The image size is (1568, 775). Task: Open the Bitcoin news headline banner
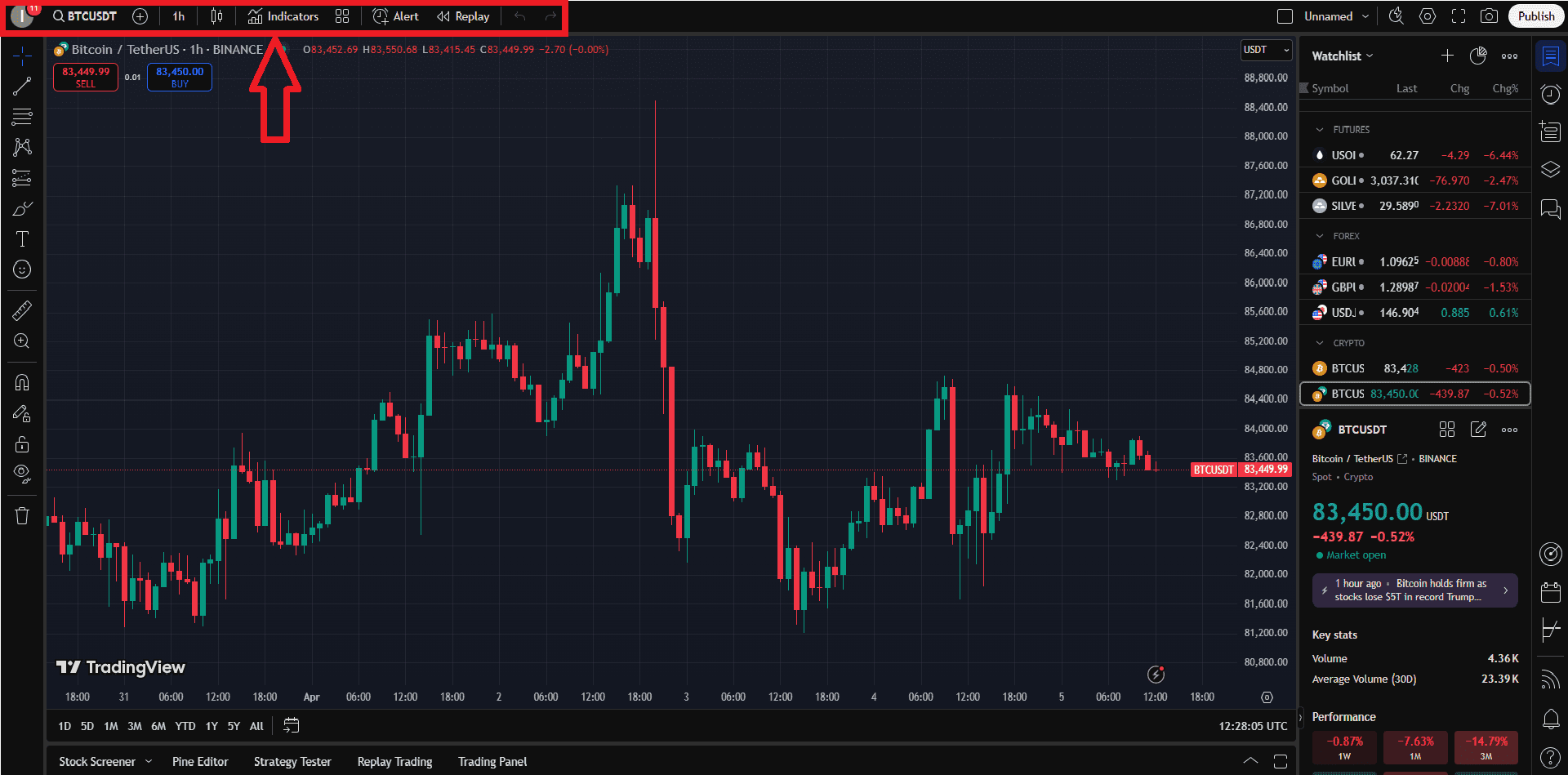tap(1414, 590)
